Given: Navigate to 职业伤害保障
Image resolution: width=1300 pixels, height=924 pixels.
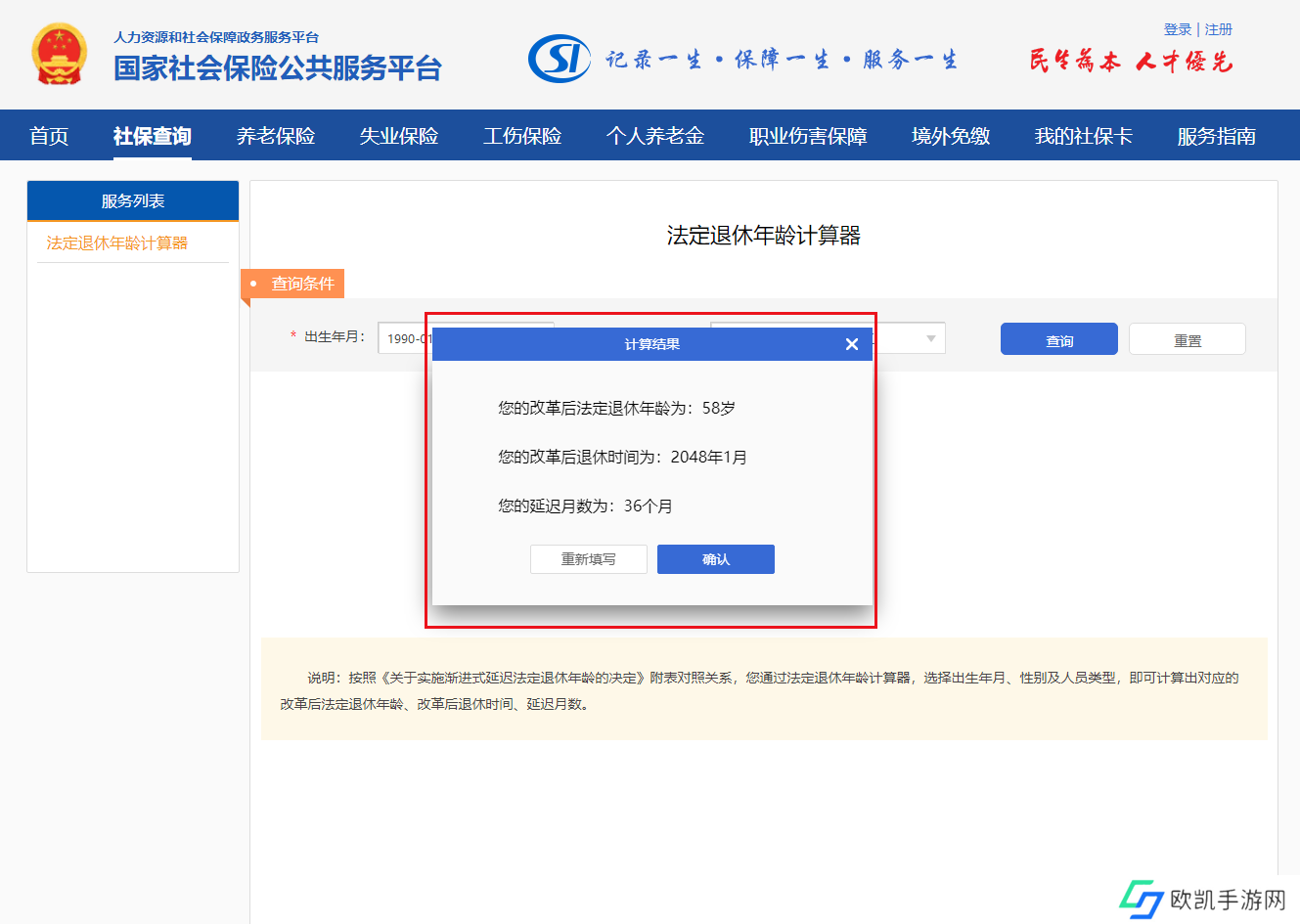Looking at the screenshot, I should [x=807, y=136].
